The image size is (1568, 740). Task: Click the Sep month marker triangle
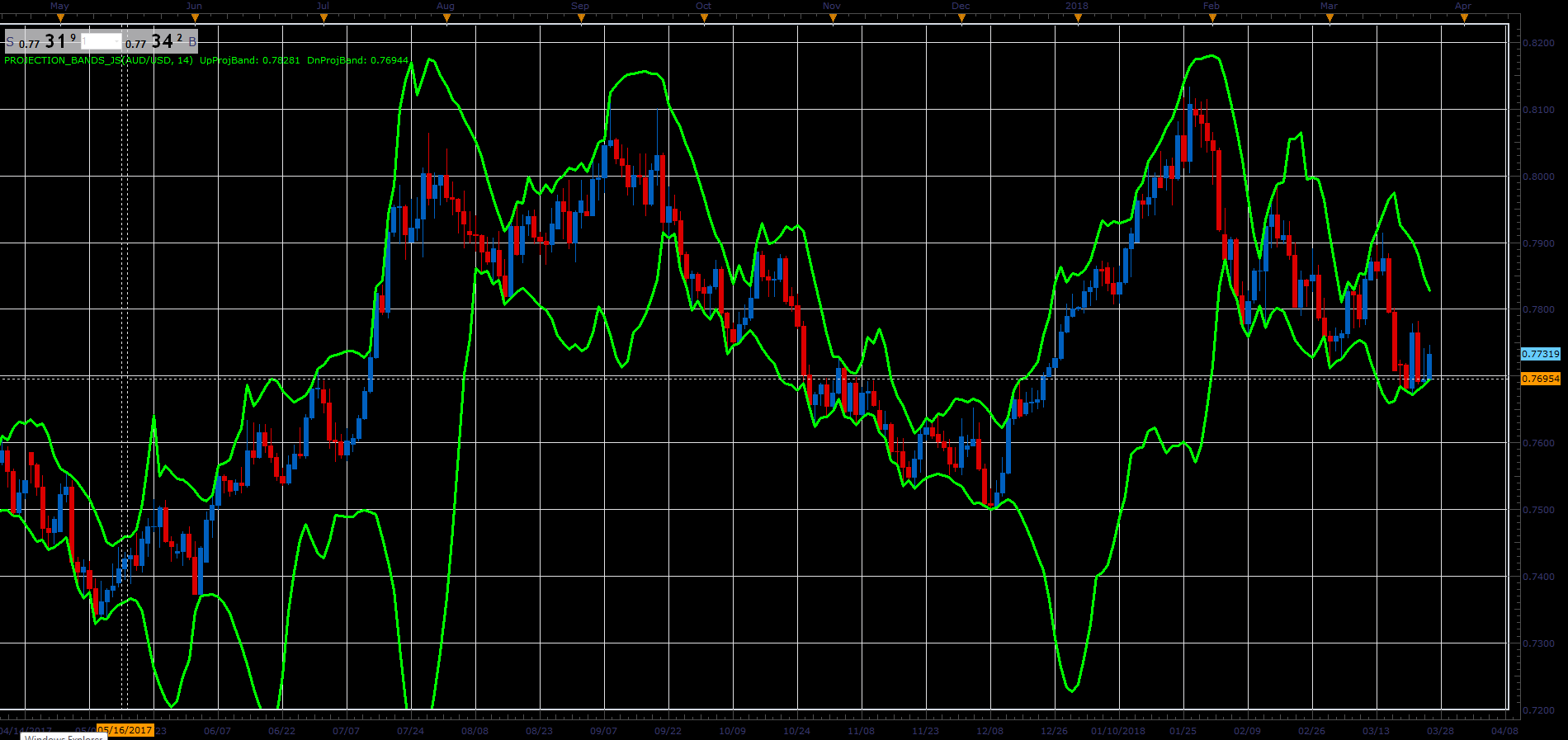click(x=581, y=18)
